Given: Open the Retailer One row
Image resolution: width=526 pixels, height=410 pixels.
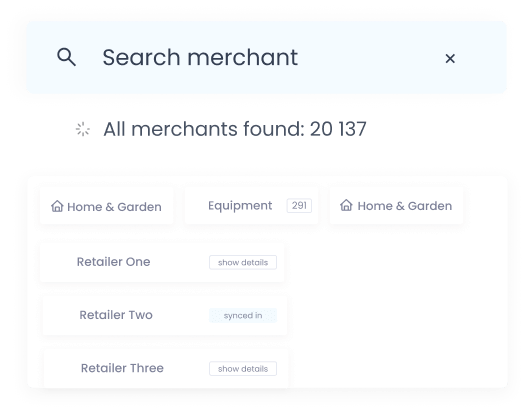Looking at the screenshot, I should tap(162, 262).
